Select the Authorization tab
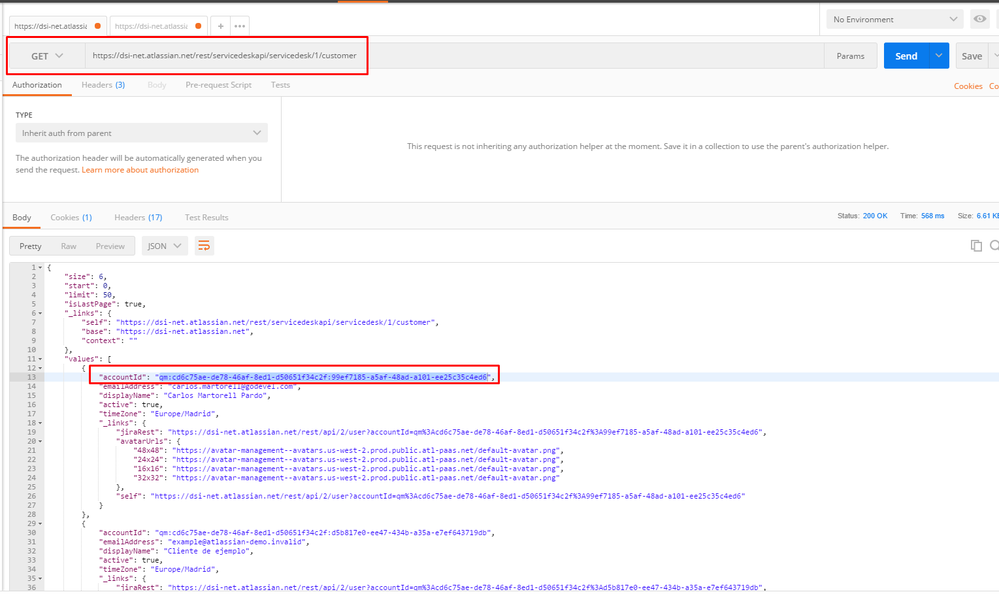 37,85
